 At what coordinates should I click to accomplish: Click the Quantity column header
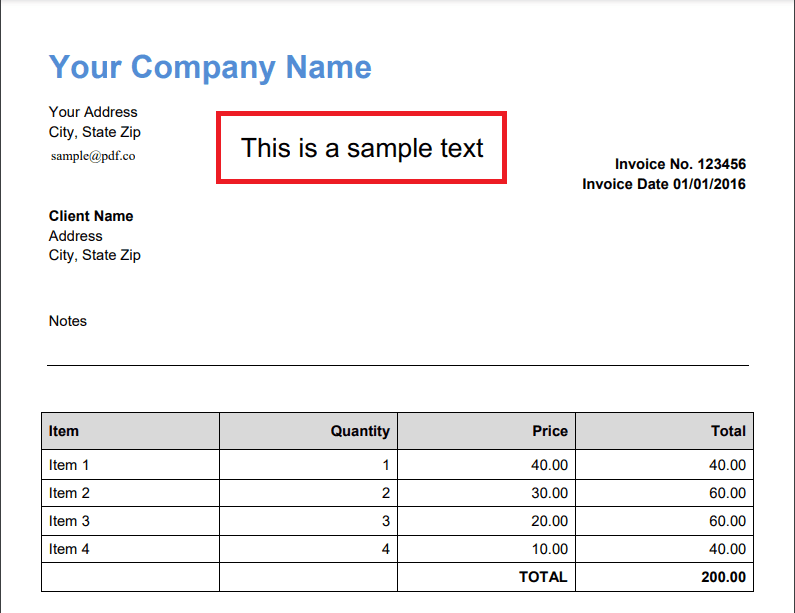pos(360,431)
